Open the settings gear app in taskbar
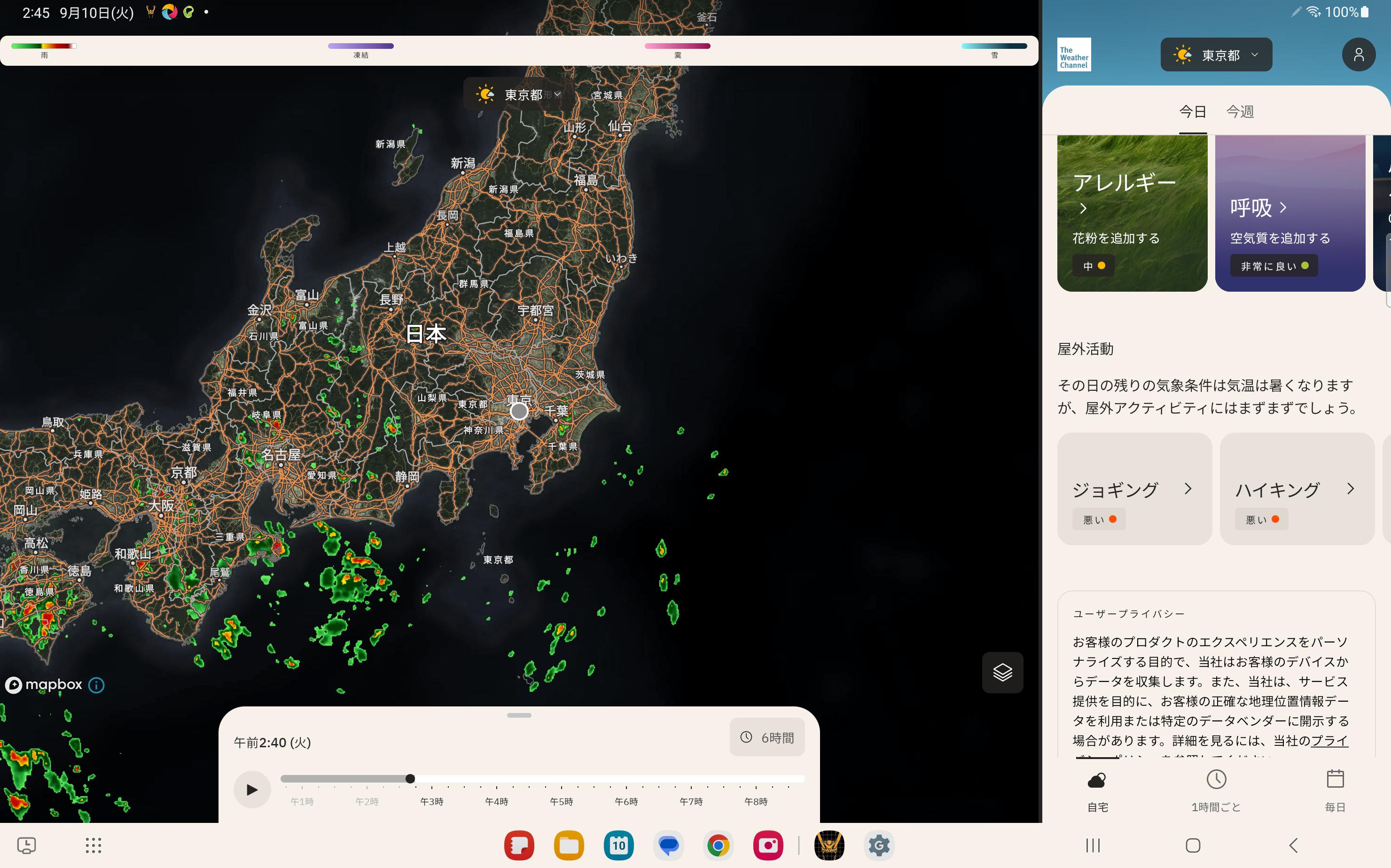Image resolution: width=1391 pixels, height=868 pixels. [x=879, y=845]
